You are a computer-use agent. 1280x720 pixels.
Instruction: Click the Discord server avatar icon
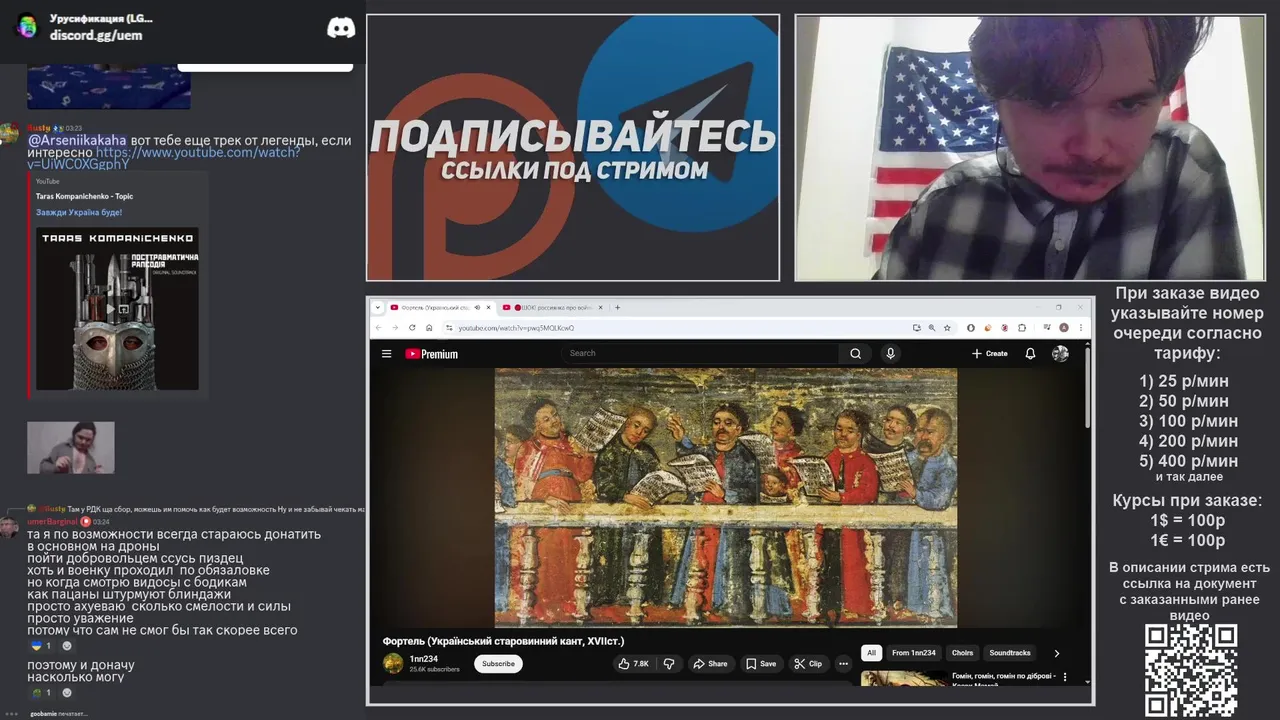[x=27, y=27]
